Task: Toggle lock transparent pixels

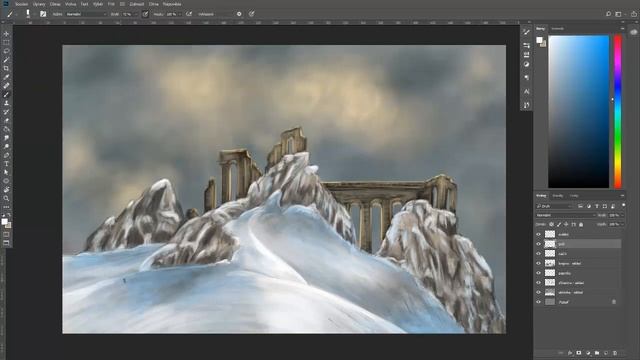Action: click(551, 224)
